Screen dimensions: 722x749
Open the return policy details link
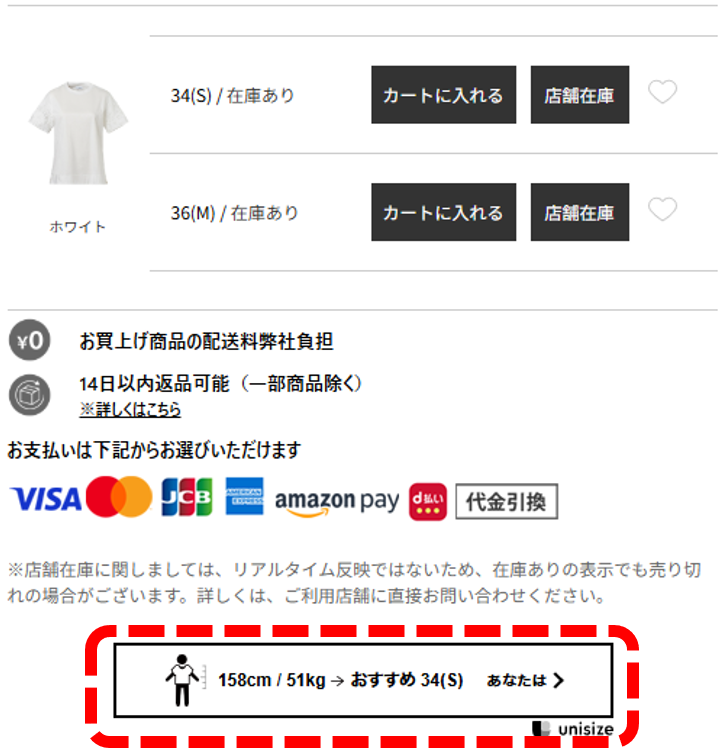tap(130, 409)
